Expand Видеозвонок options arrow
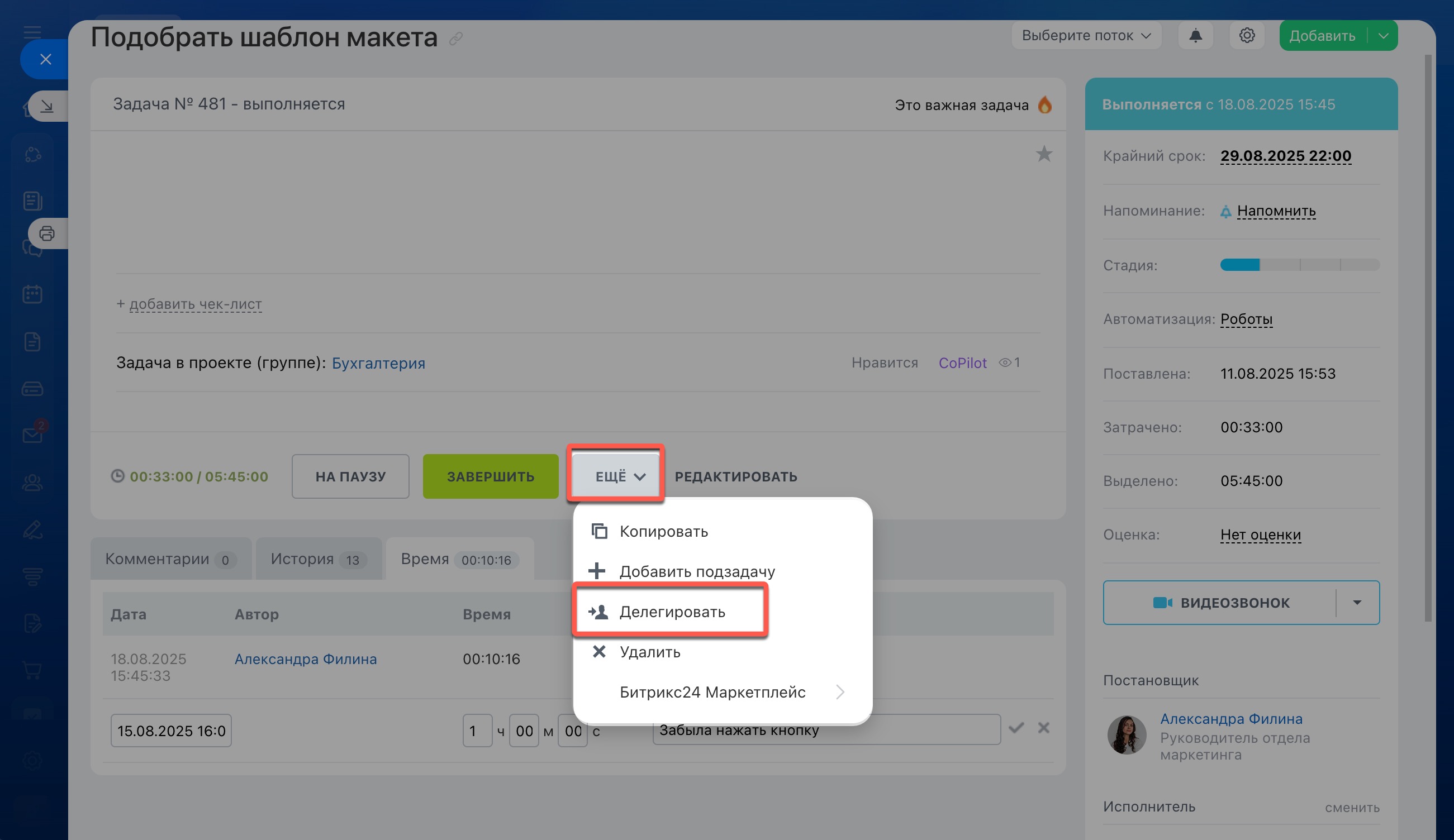 (x=1358, y=603)
